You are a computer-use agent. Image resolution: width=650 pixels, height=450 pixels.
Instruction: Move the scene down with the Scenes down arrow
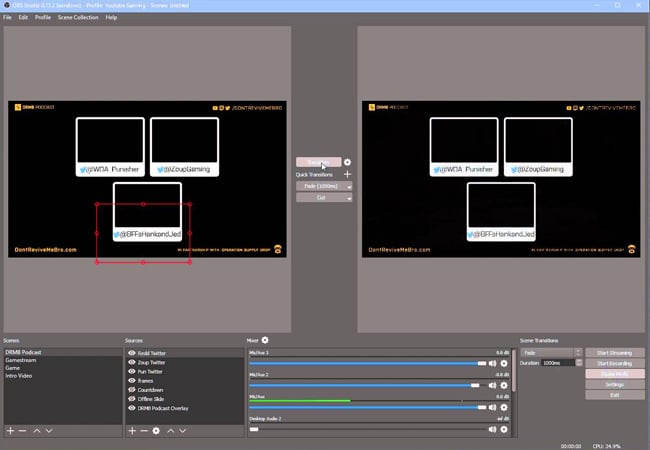(49, 431)
